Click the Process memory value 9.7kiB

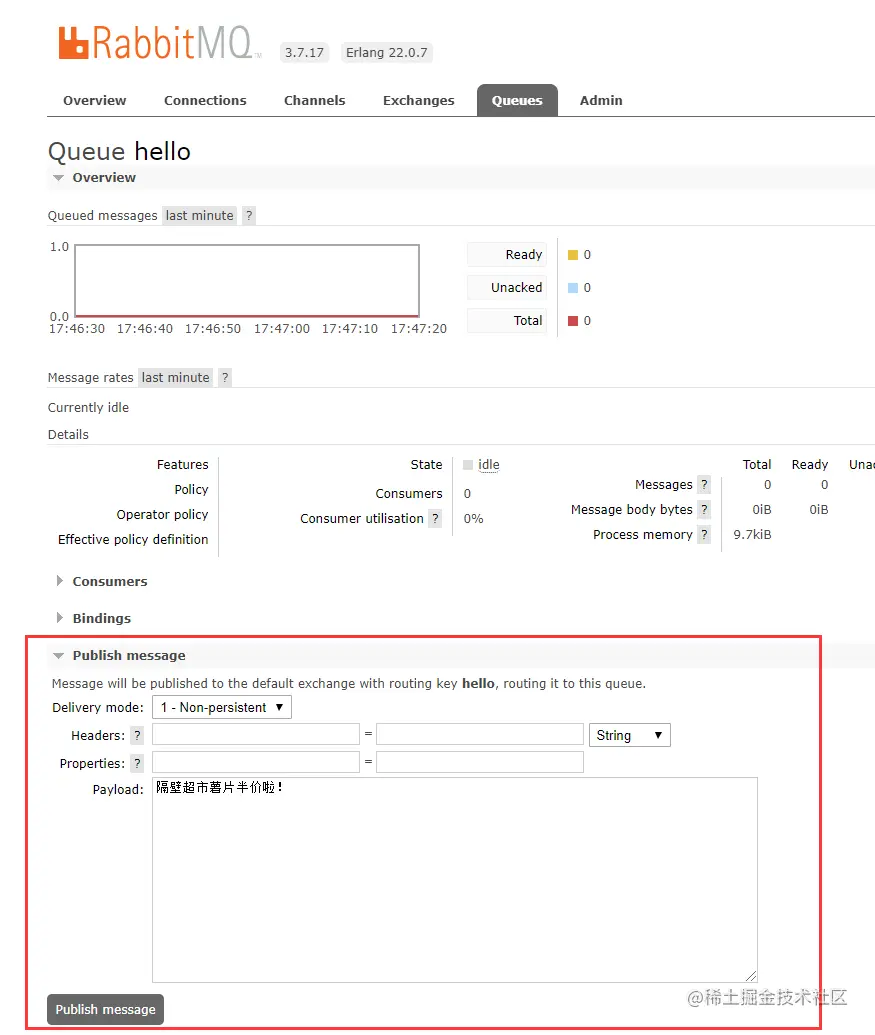[x=752, y=535]
